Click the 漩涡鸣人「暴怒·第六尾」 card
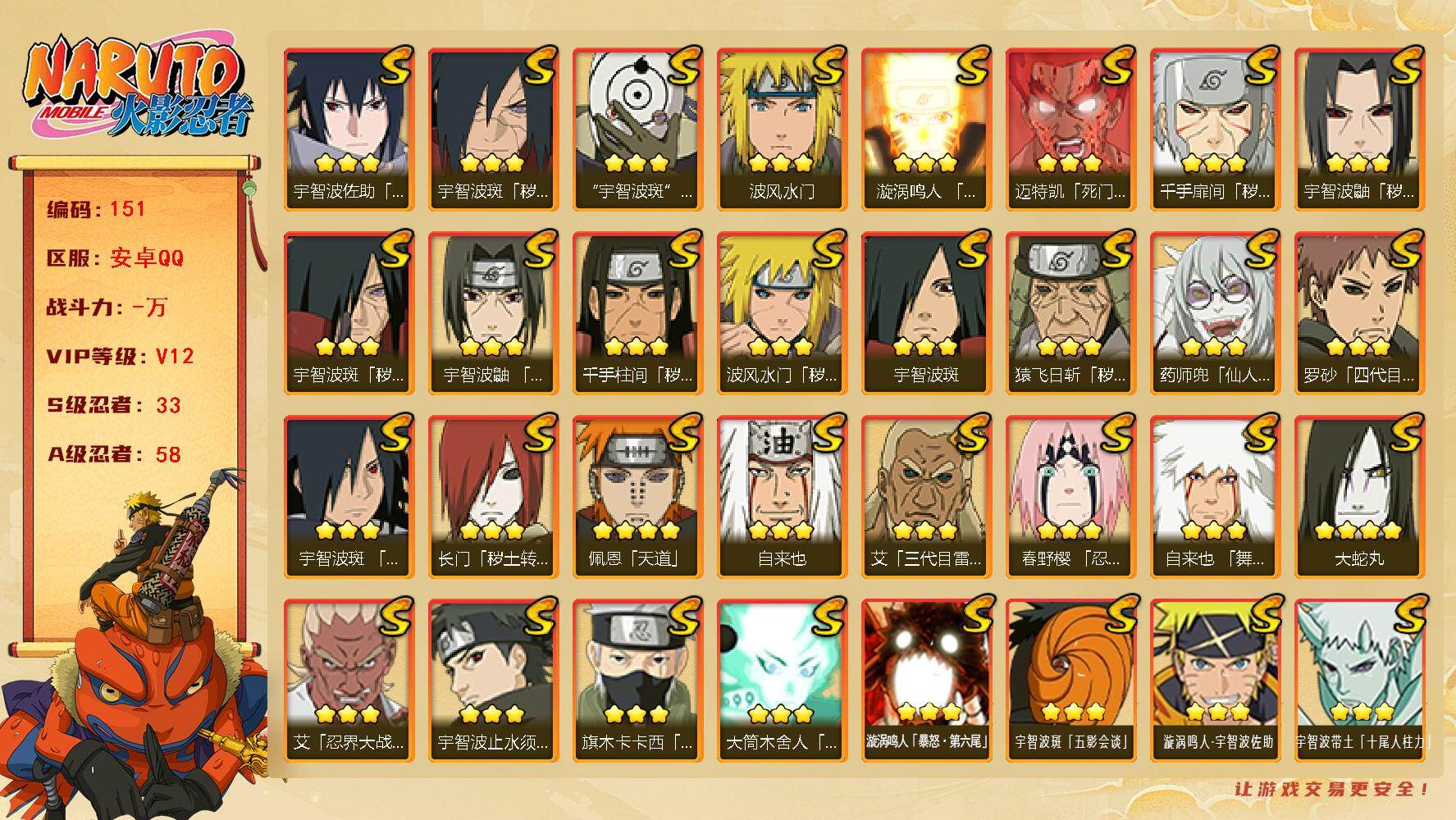 (926, 681)
